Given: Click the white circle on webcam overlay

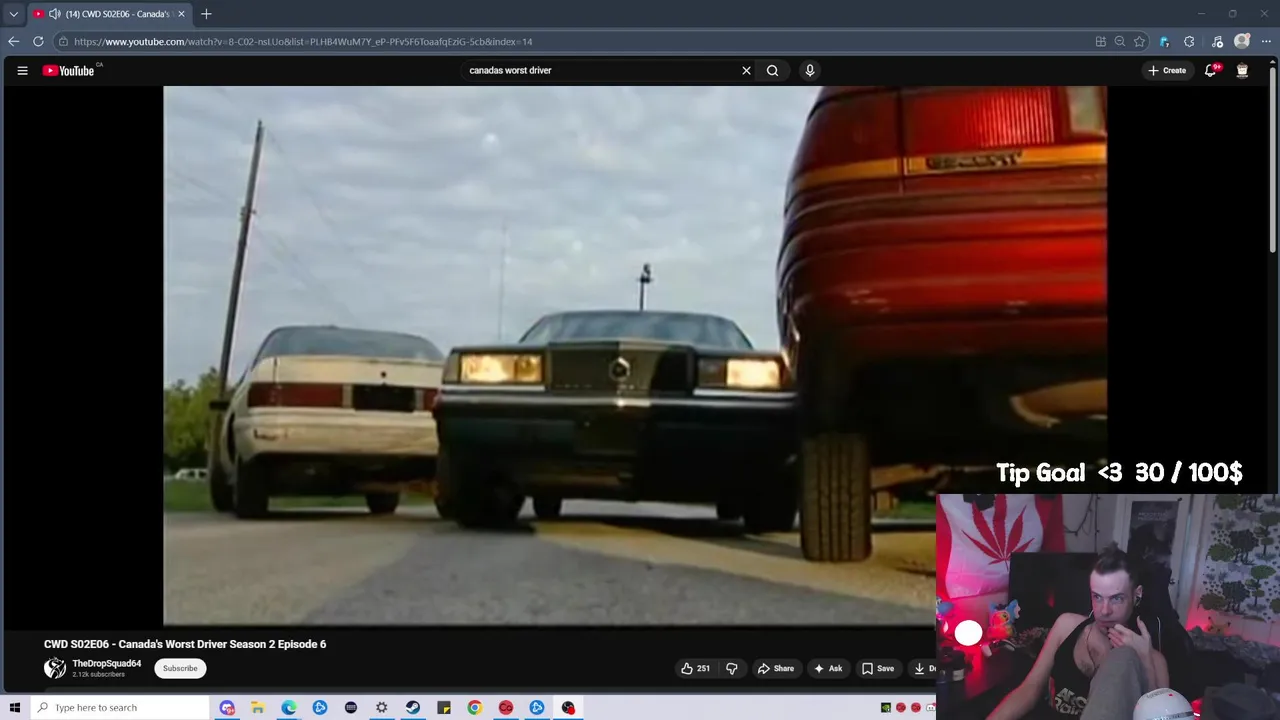Looking at the screenshot, I should click(x=968, y=633).
